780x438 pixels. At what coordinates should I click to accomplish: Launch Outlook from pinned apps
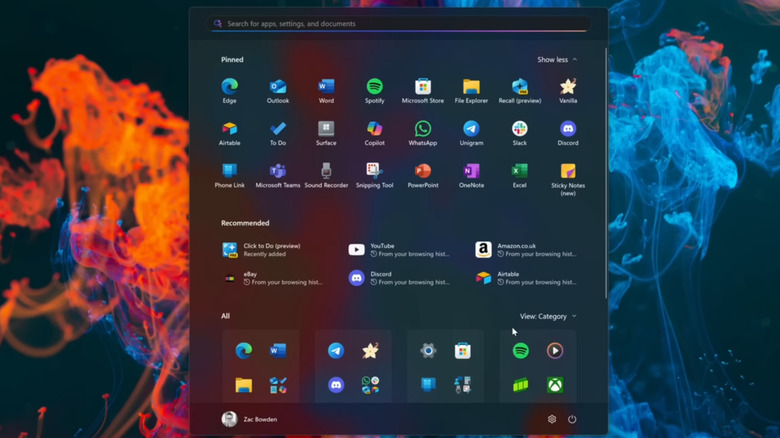point(278,91)
